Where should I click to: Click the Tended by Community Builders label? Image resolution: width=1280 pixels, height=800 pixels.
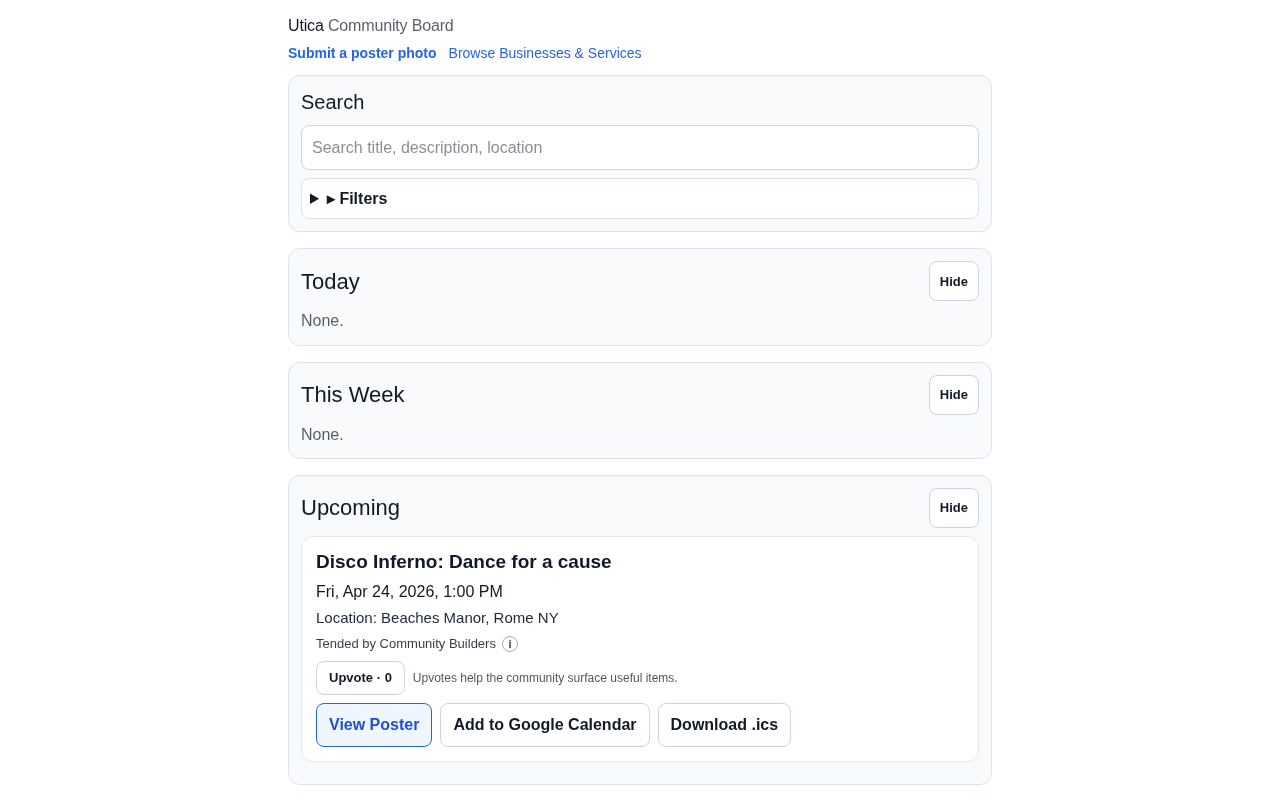click(x=406, y=644)
